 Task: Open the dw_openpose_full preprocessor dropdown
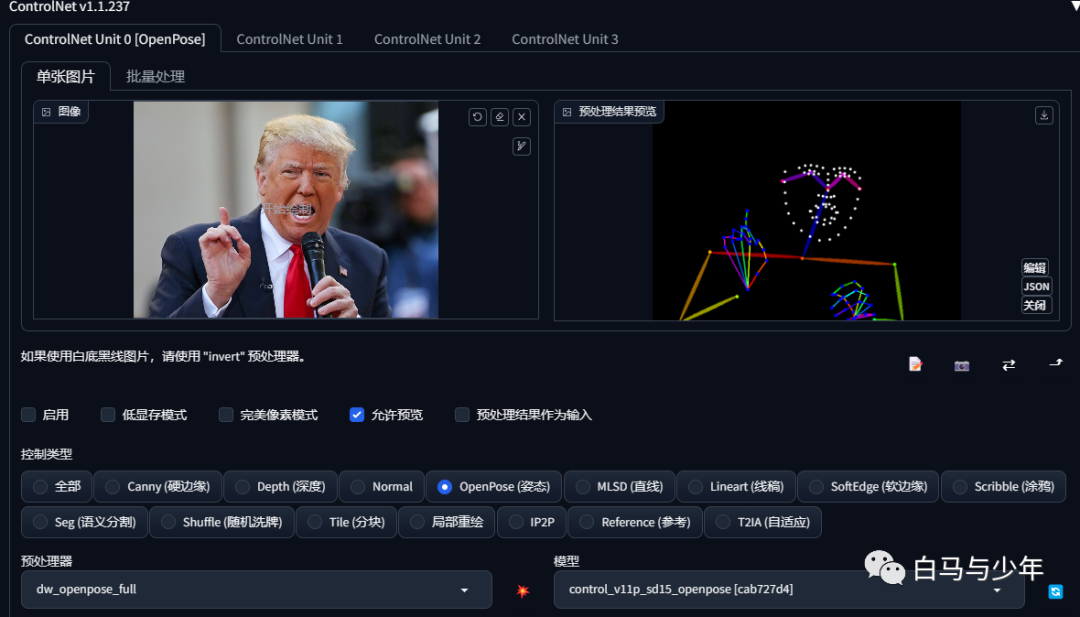tap(256, 589)
